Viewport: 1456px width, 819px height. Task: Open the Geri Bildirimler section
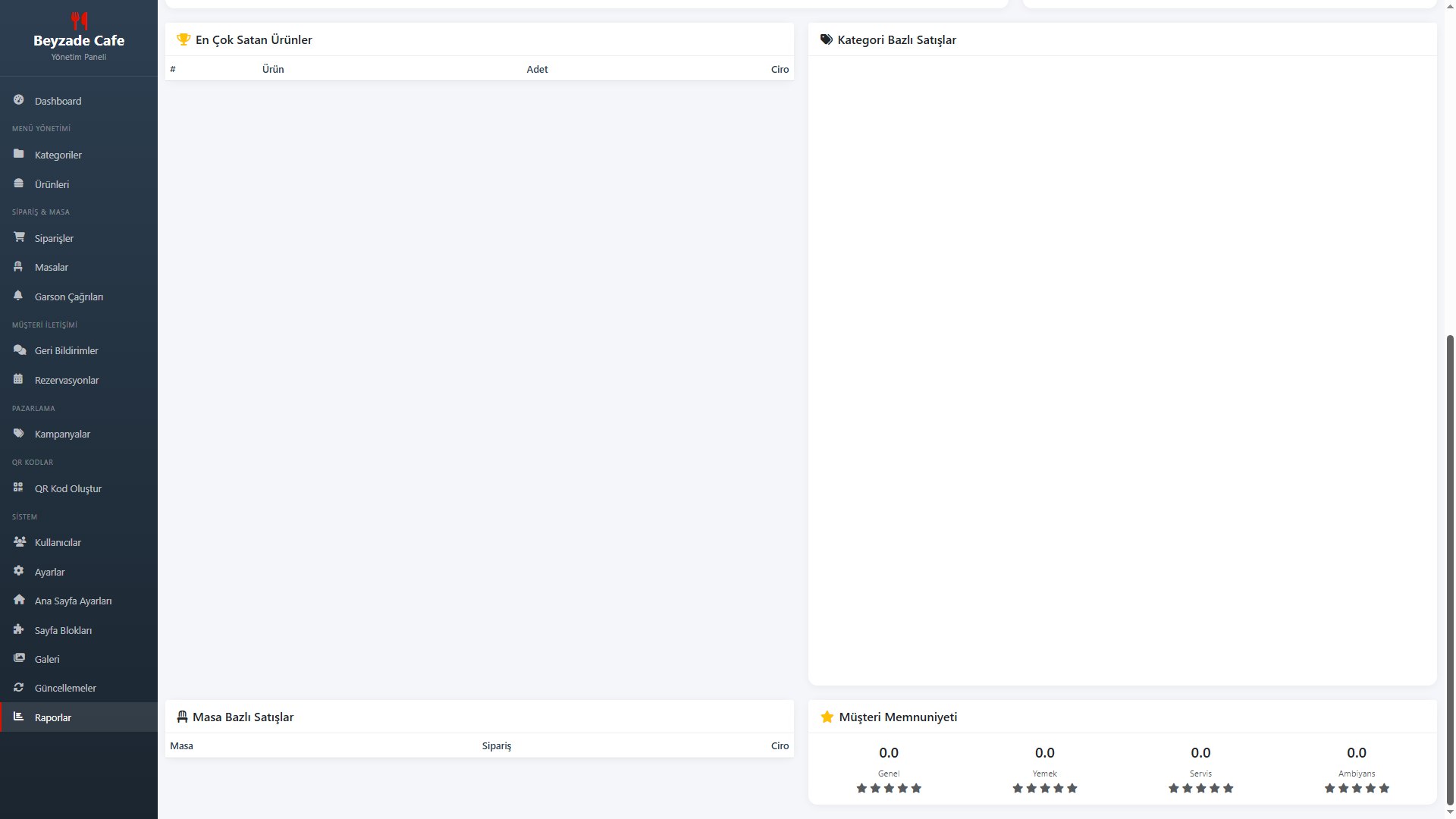pos(67,350)
